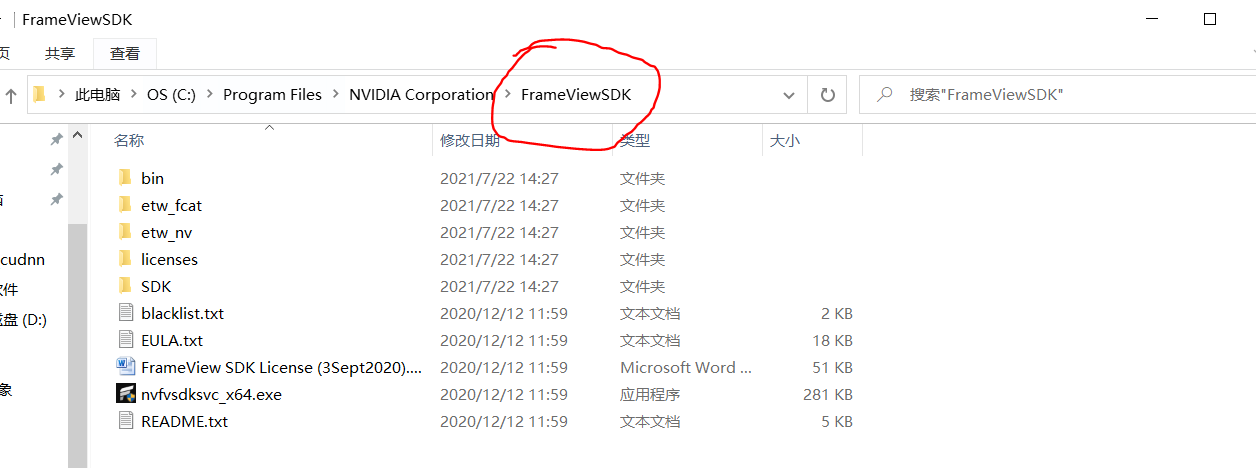Select the nvfvsdksvc_x64.exe application icon
This screenshot has height=468, width=1256.
[x=125, y=394]
